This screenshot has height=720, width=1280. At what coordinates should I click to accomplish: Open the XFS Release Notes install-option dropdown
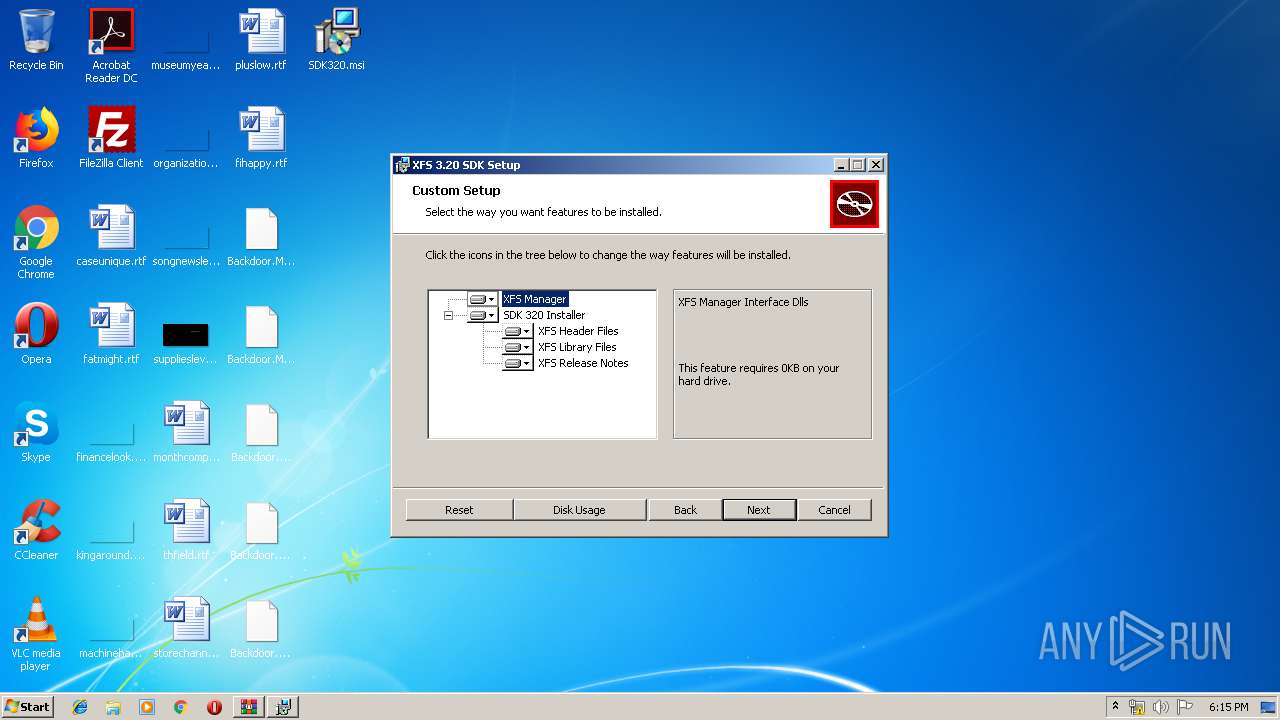518,363
